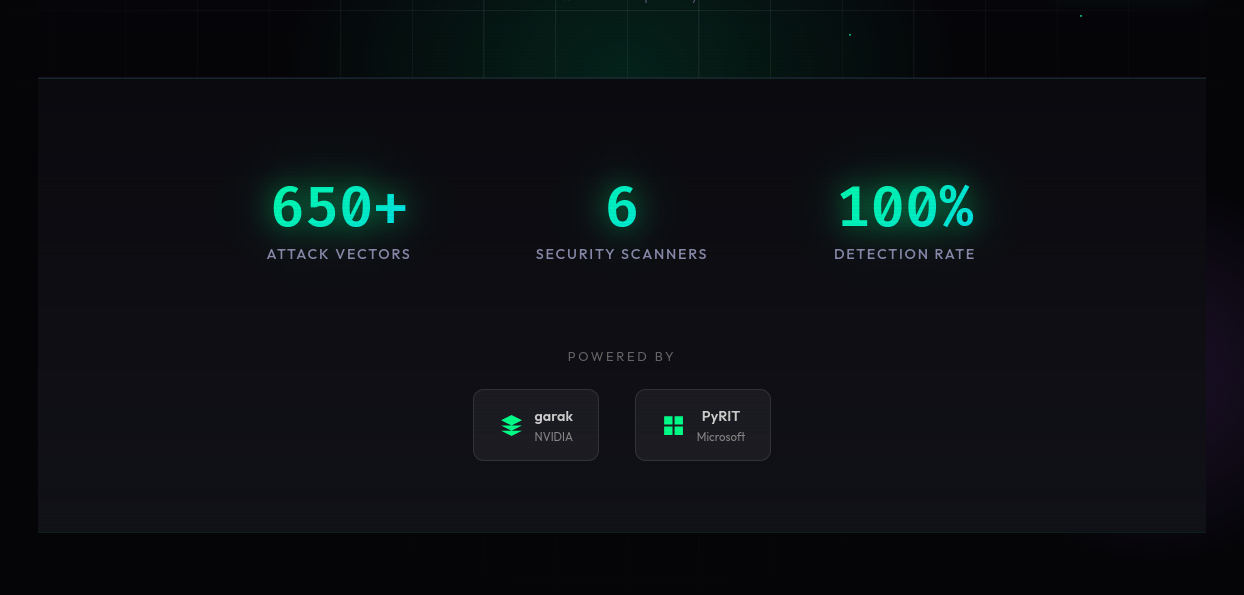Select the glowing 650+ statistic
Image resolution: width=1244 pixels, height=595 pixels.
point(338,207)
